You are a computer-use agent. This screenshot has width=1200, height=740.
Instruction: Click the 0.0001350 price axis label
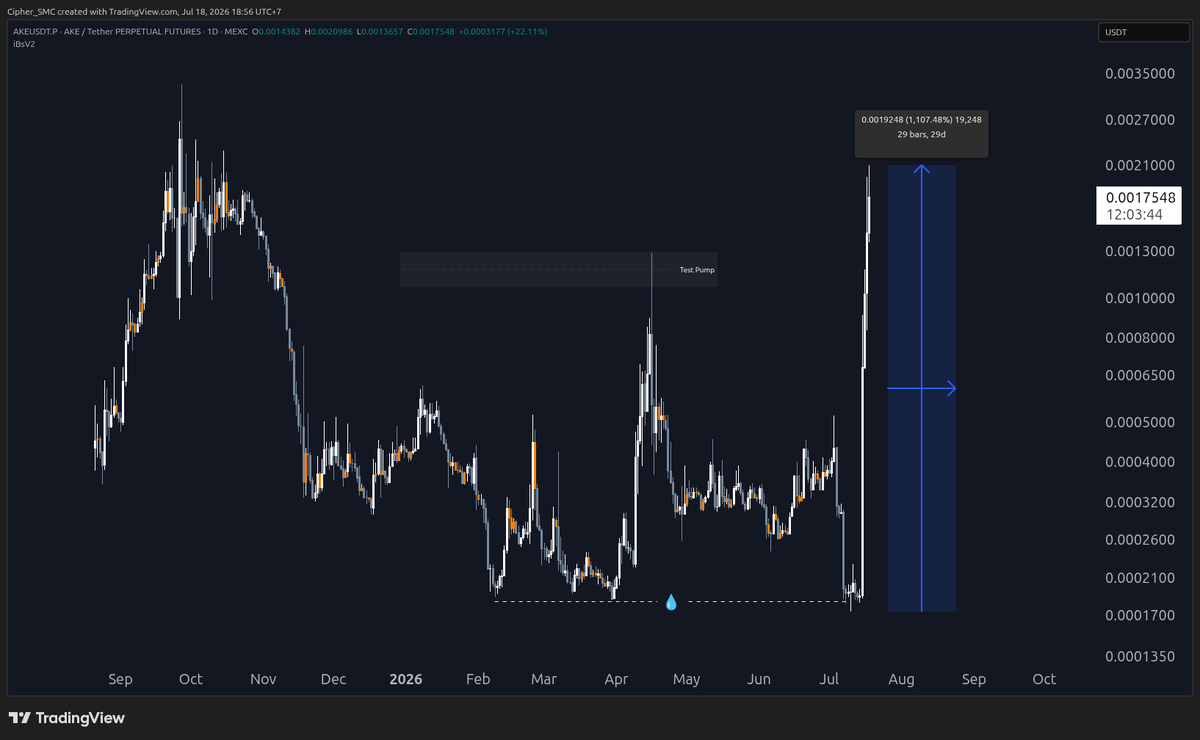(x=1140, y=657)
